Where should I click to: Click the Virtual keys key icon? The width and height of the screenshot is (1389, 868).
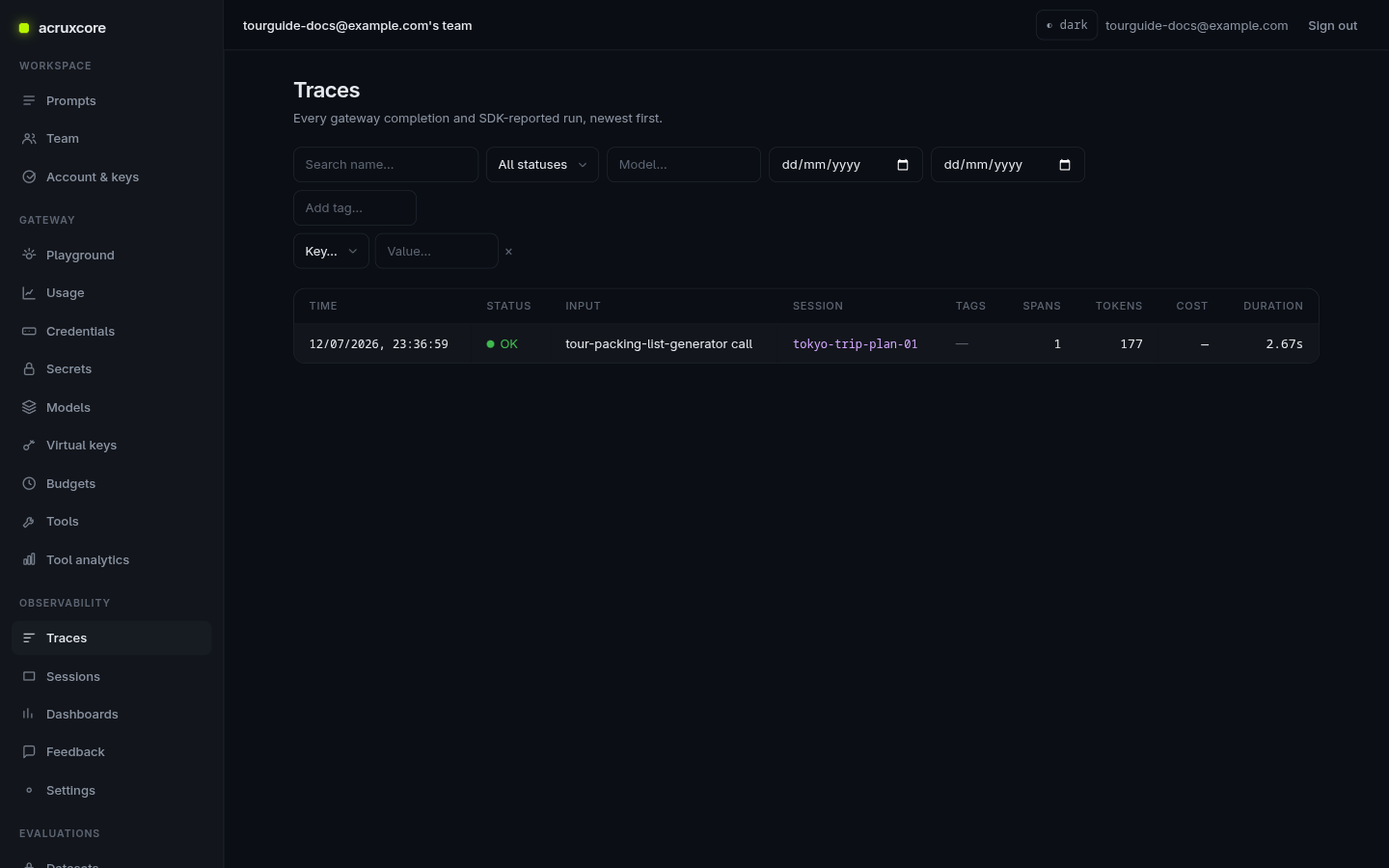tap(29, 446)
